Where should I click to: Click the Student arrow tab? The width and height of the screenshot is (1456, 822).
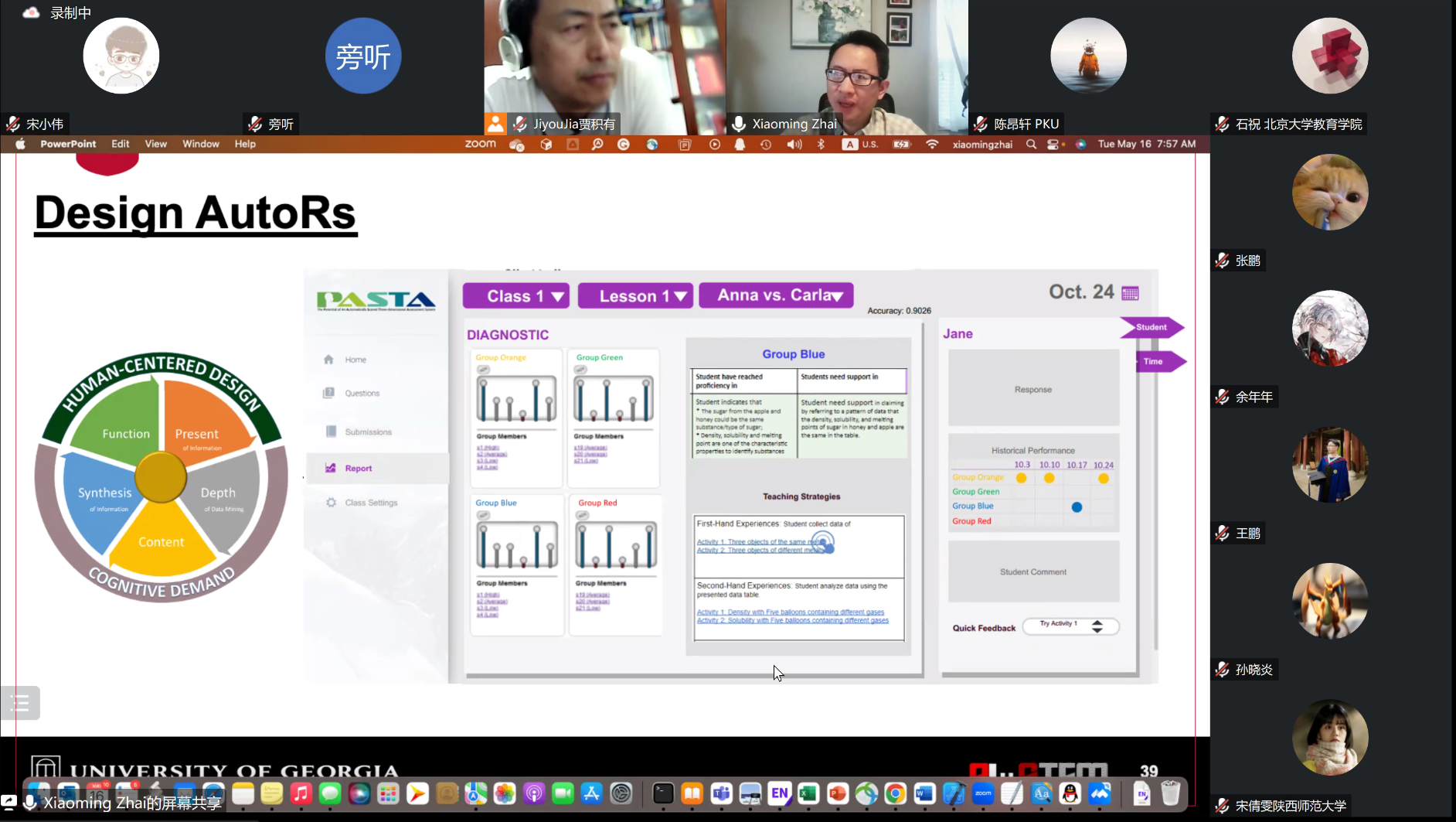pyautogui.click(x=1151, y=328)
